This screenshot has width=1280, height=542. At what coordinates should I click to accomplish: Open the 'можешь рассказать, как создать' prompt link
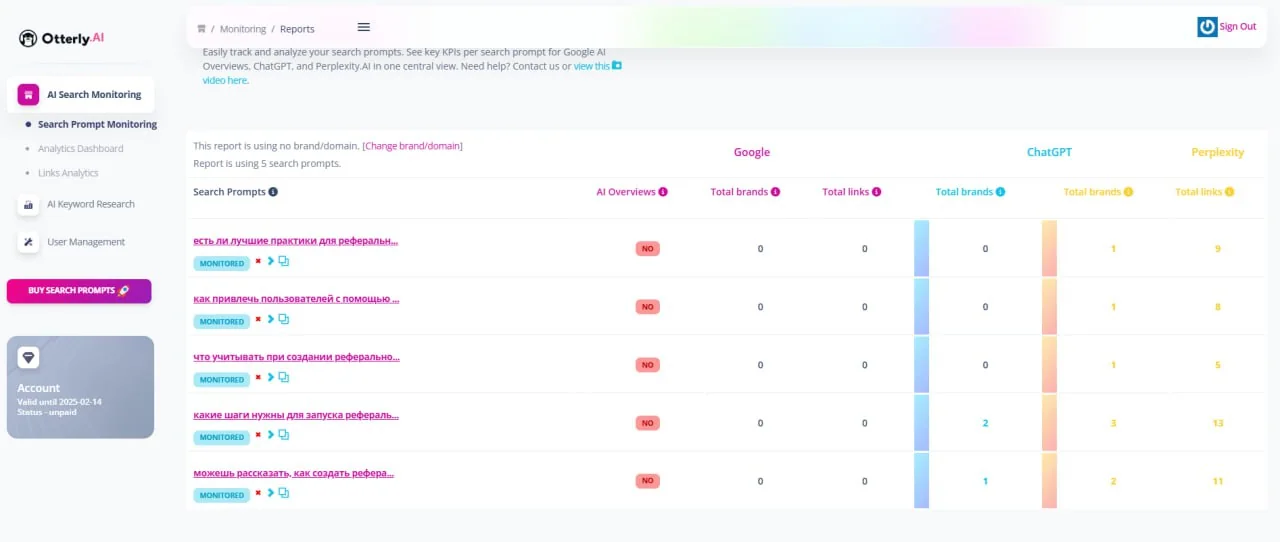click(293, 473)
